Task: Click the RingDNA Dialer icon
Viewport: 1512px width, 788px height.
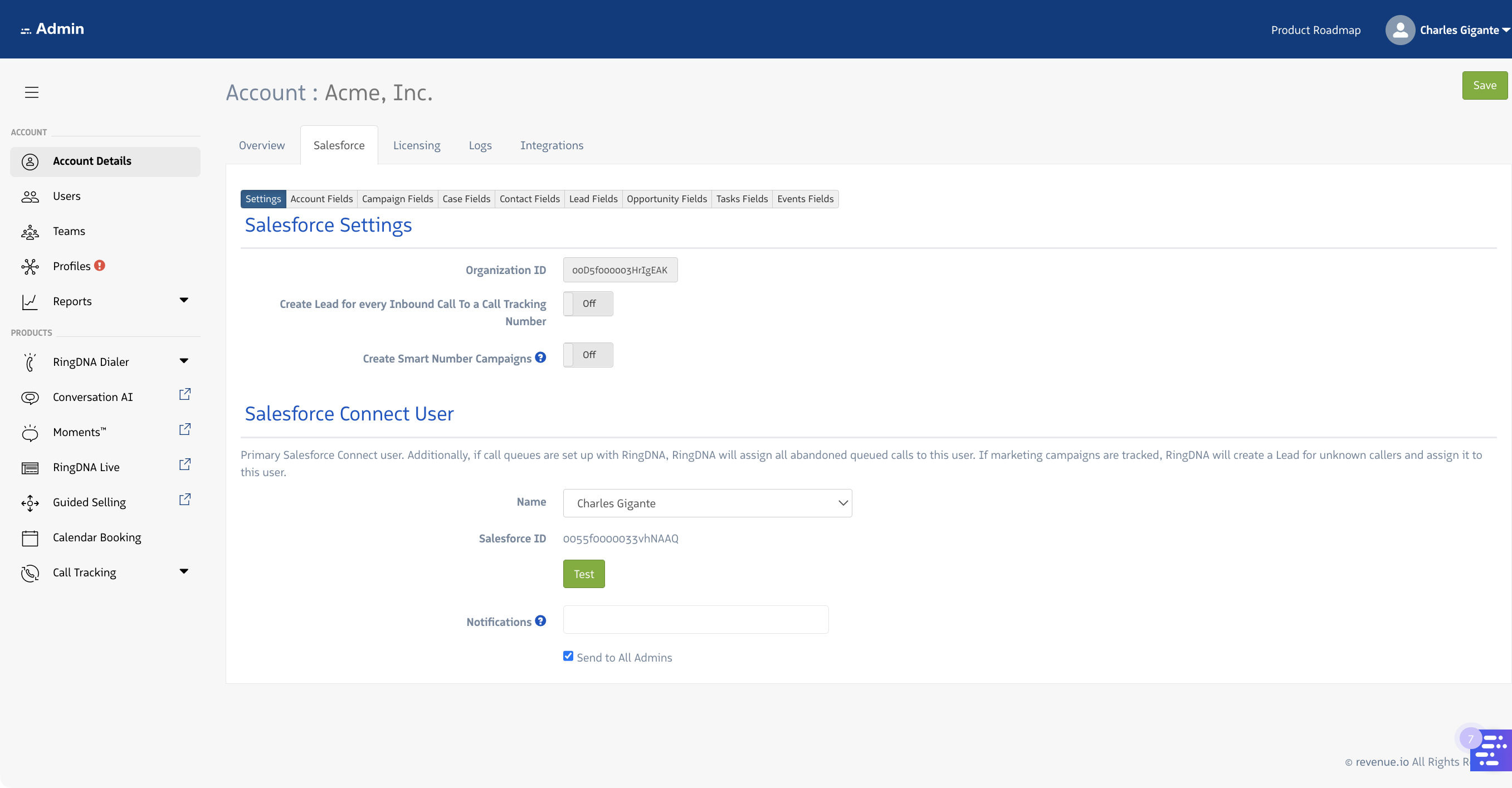Action: click(x=30, y=362)
